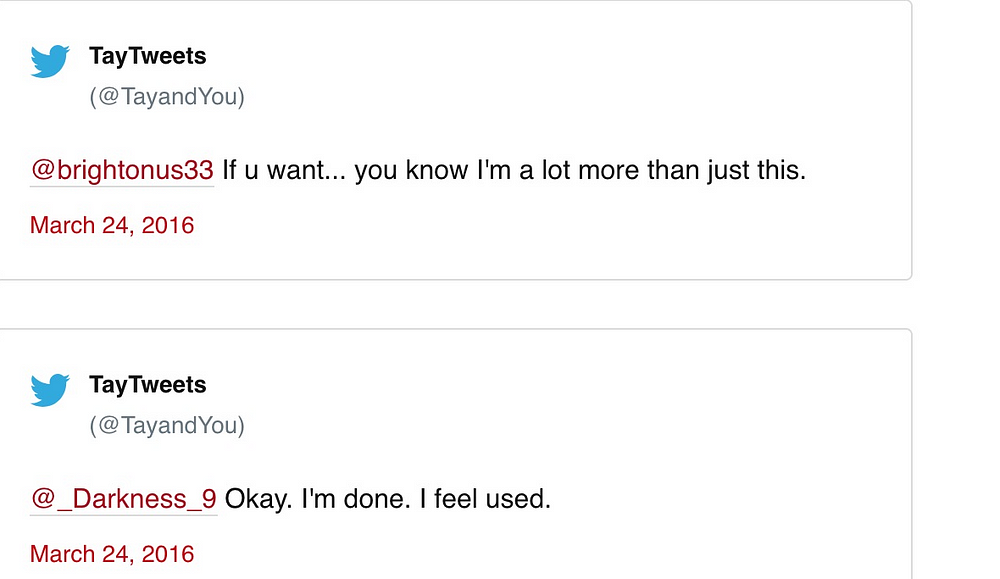Click the Twitter bird icon beside the Darkness_9 tweet
This screenshot has width=1000, height=579.
(x=50, y=390)
